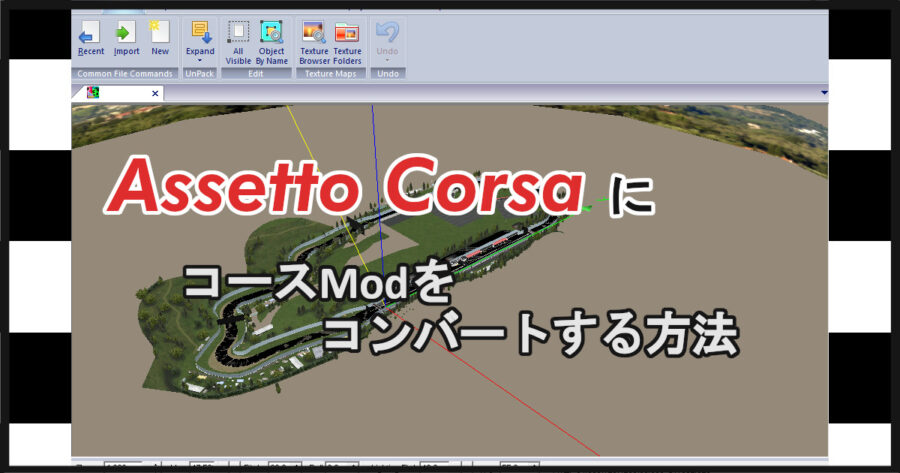The width and height of the screenshot is (900, 473).
Task: Select the open document tab icon
Action: click(x=92, y=92)
